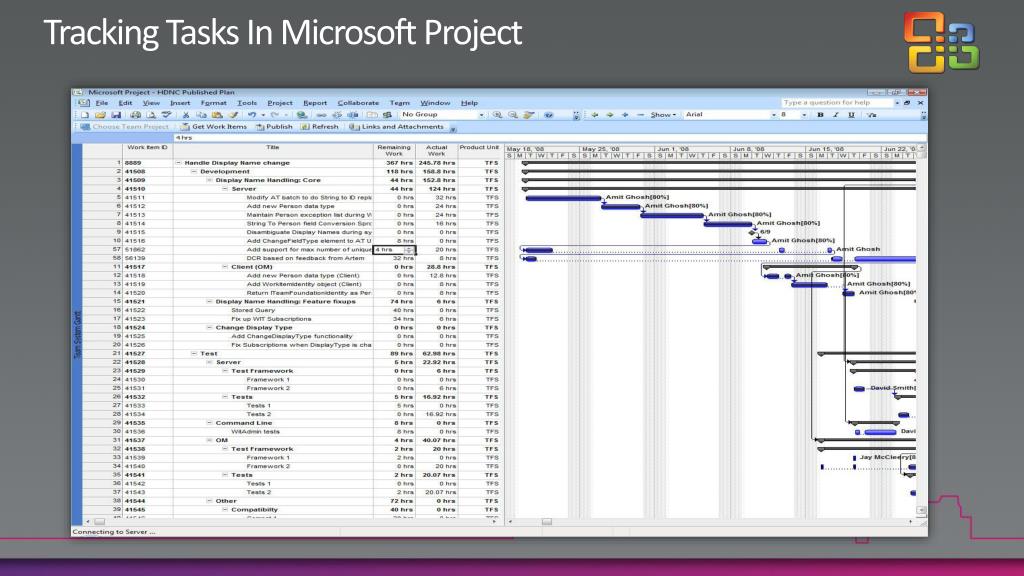The width and height of the screenshot is (1024, 576).
Task: Click the Zoom Out magnifier icon
Action: pyautogui.click(x=513, y=115)
